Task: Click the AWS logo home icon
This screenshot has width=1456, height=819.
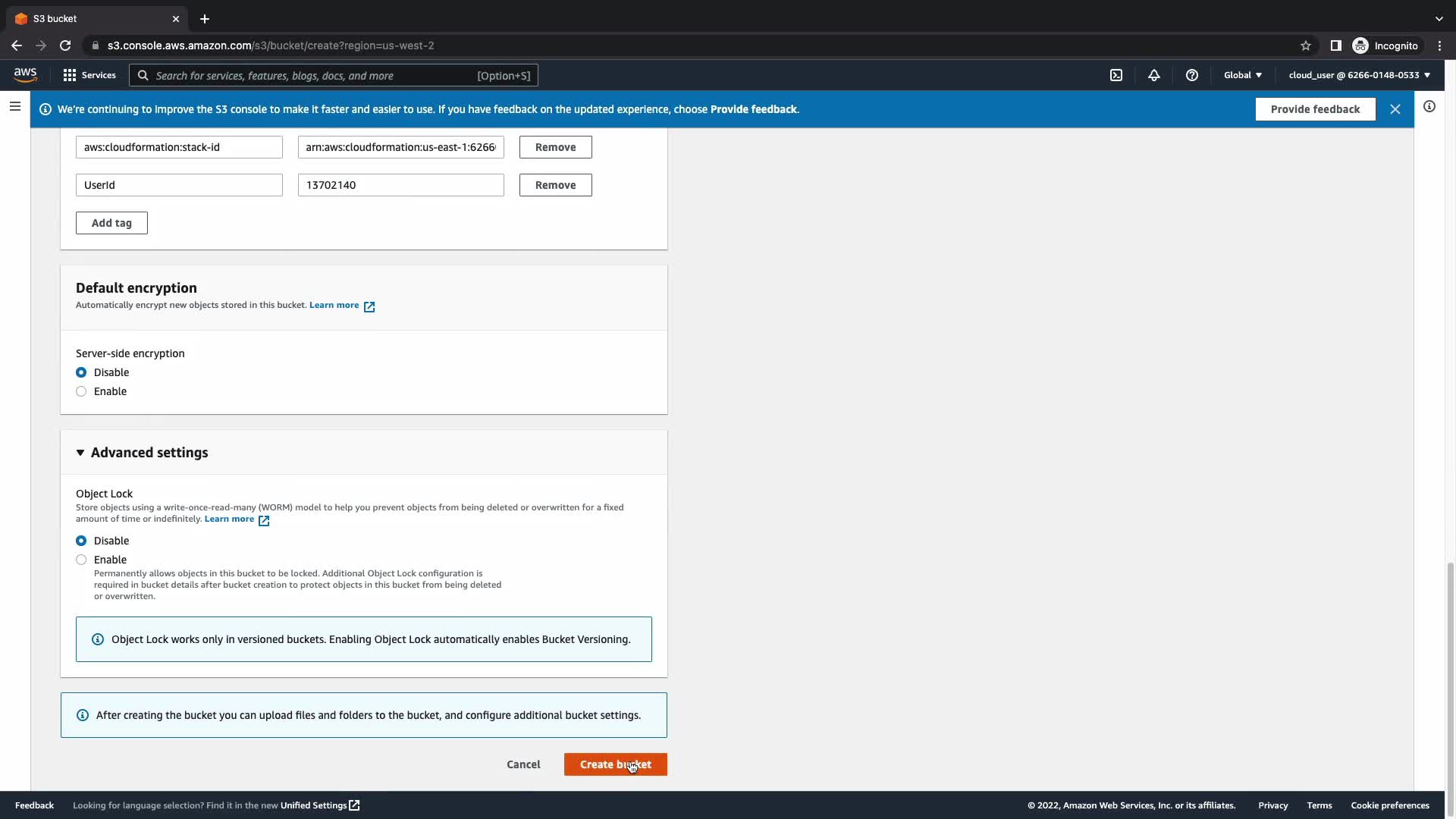Action: pyautogui.click(x=25, y=74)
